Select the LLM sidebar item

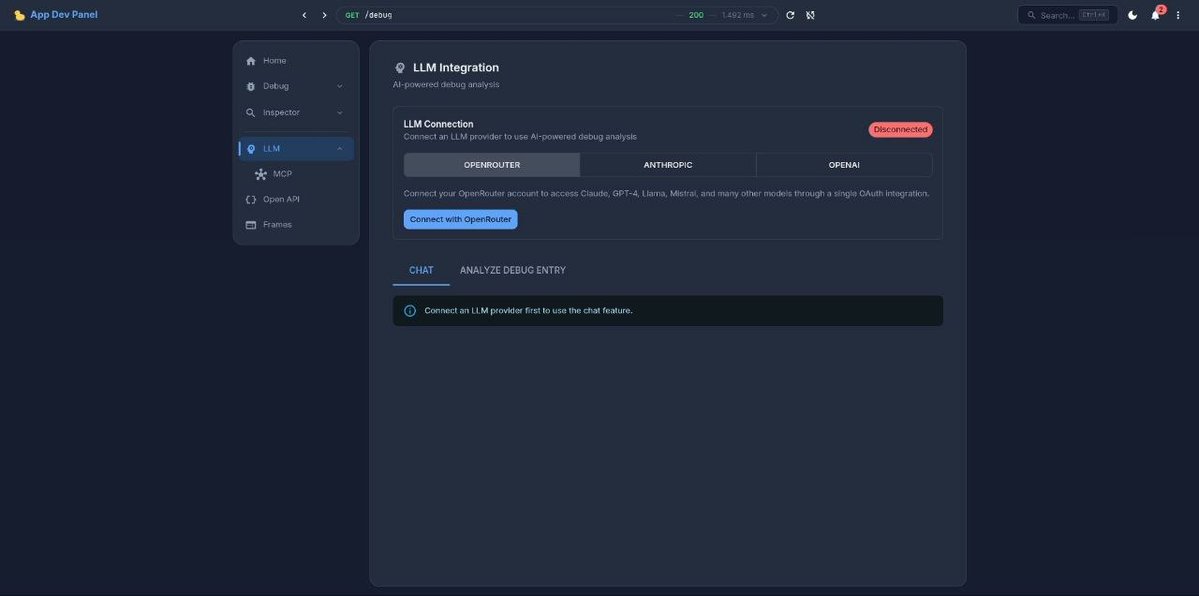point(296,148)
